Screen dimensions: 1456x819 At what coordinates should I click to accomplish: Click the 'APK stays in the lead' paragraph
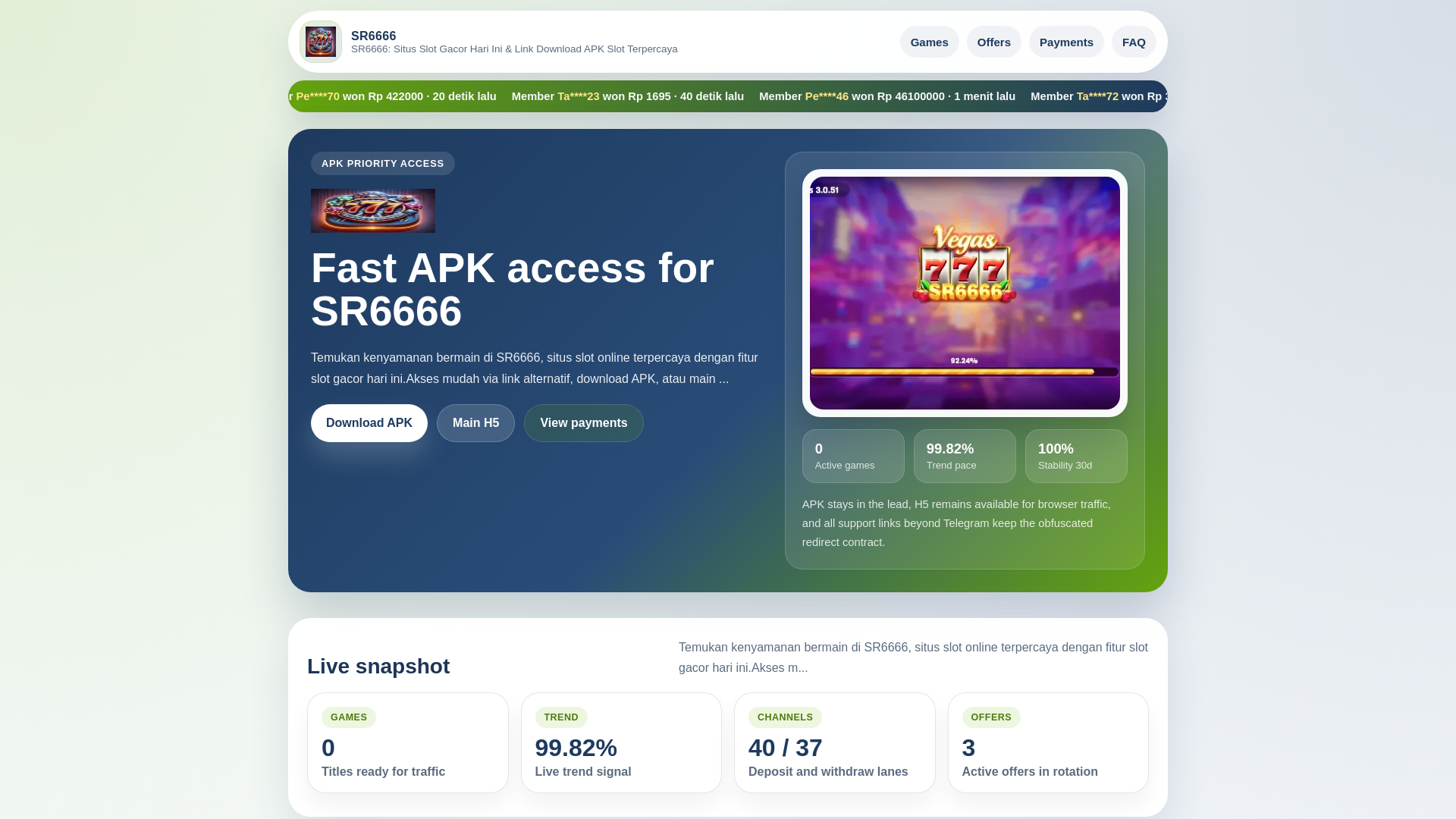(x=957, y=523)
